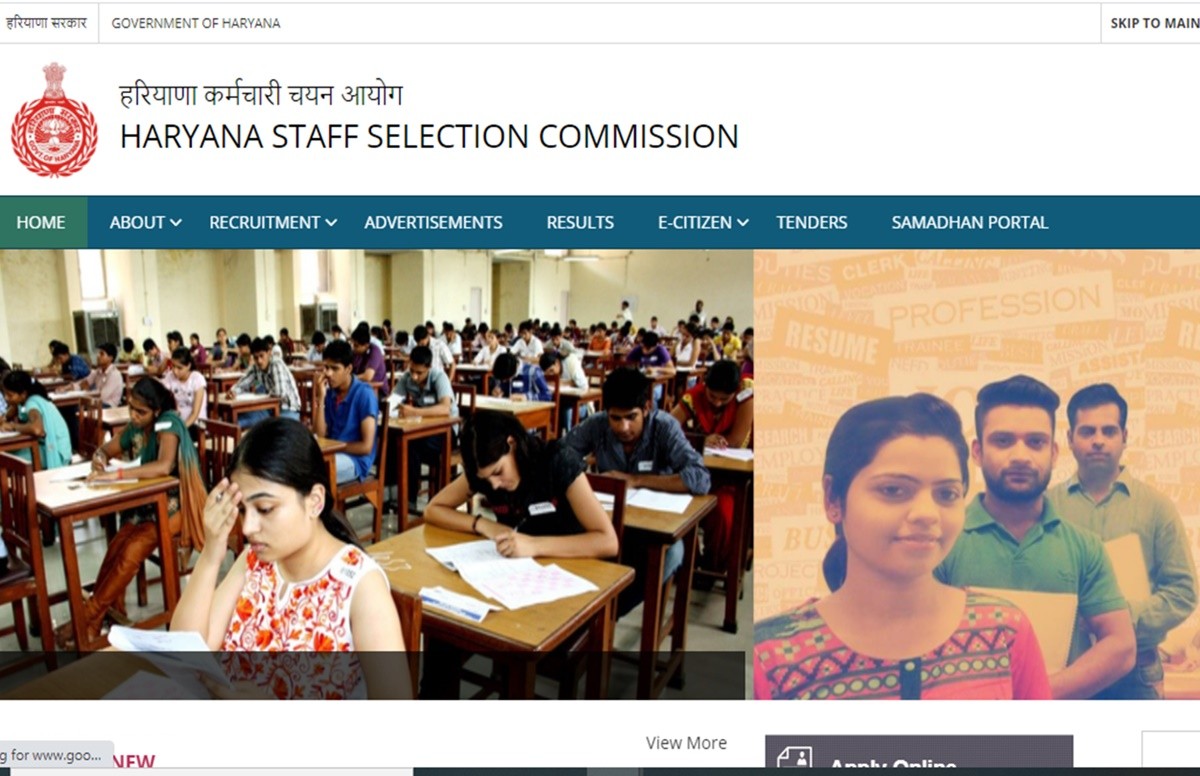
Task: Click the Apply Online form icon
Action: point(795,759)
